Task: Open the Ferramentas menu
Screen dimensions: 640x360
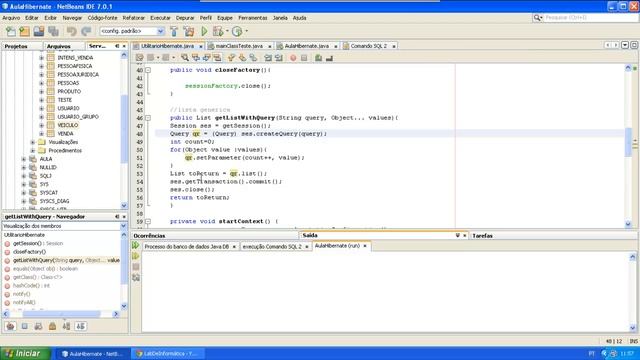Action: [253, 18]
